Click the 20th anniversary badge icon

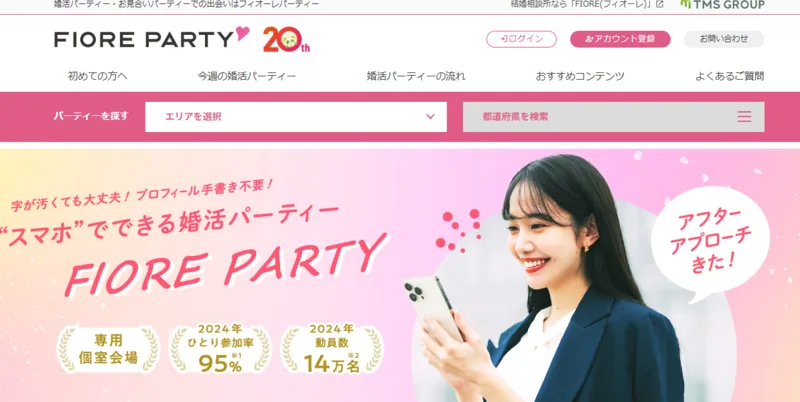[286, 39]
